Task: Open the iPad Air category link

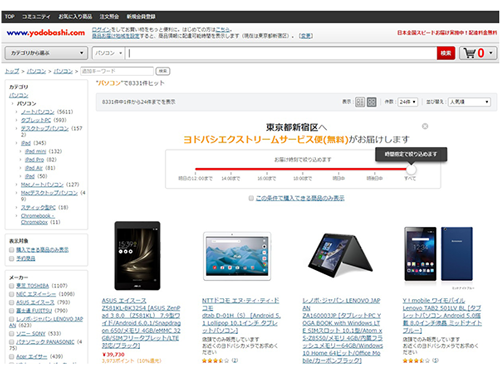Action: 34,168
